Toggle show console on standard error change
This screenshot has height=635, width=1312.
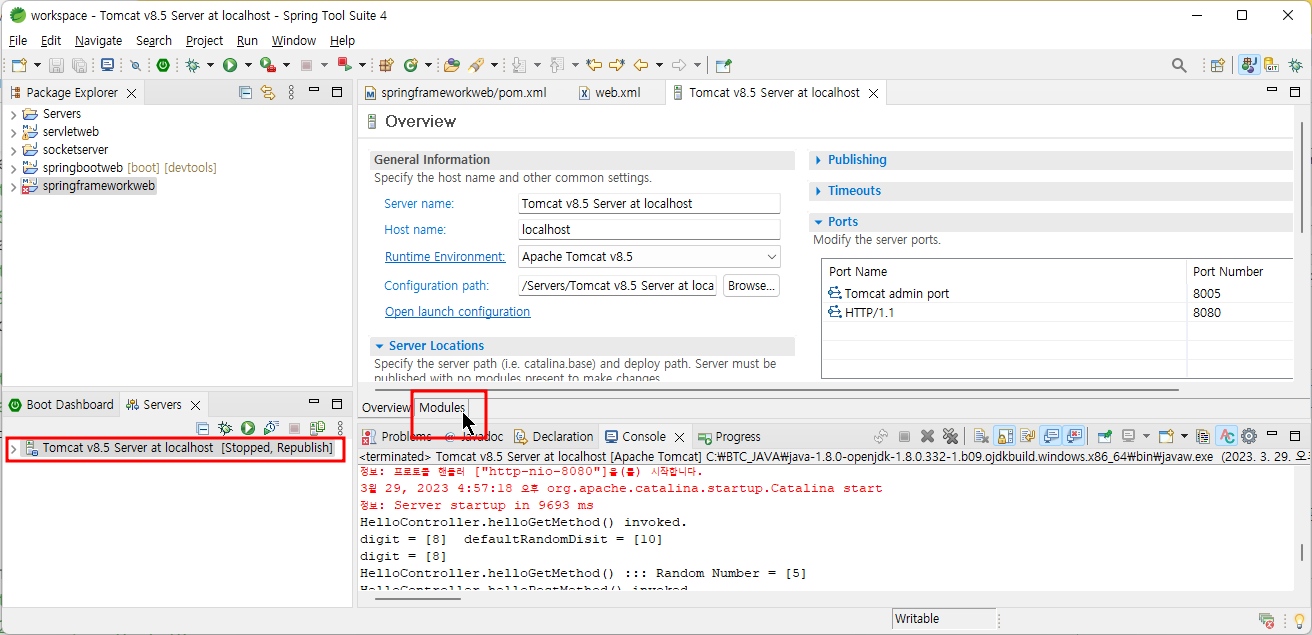tap(1074, 436)
